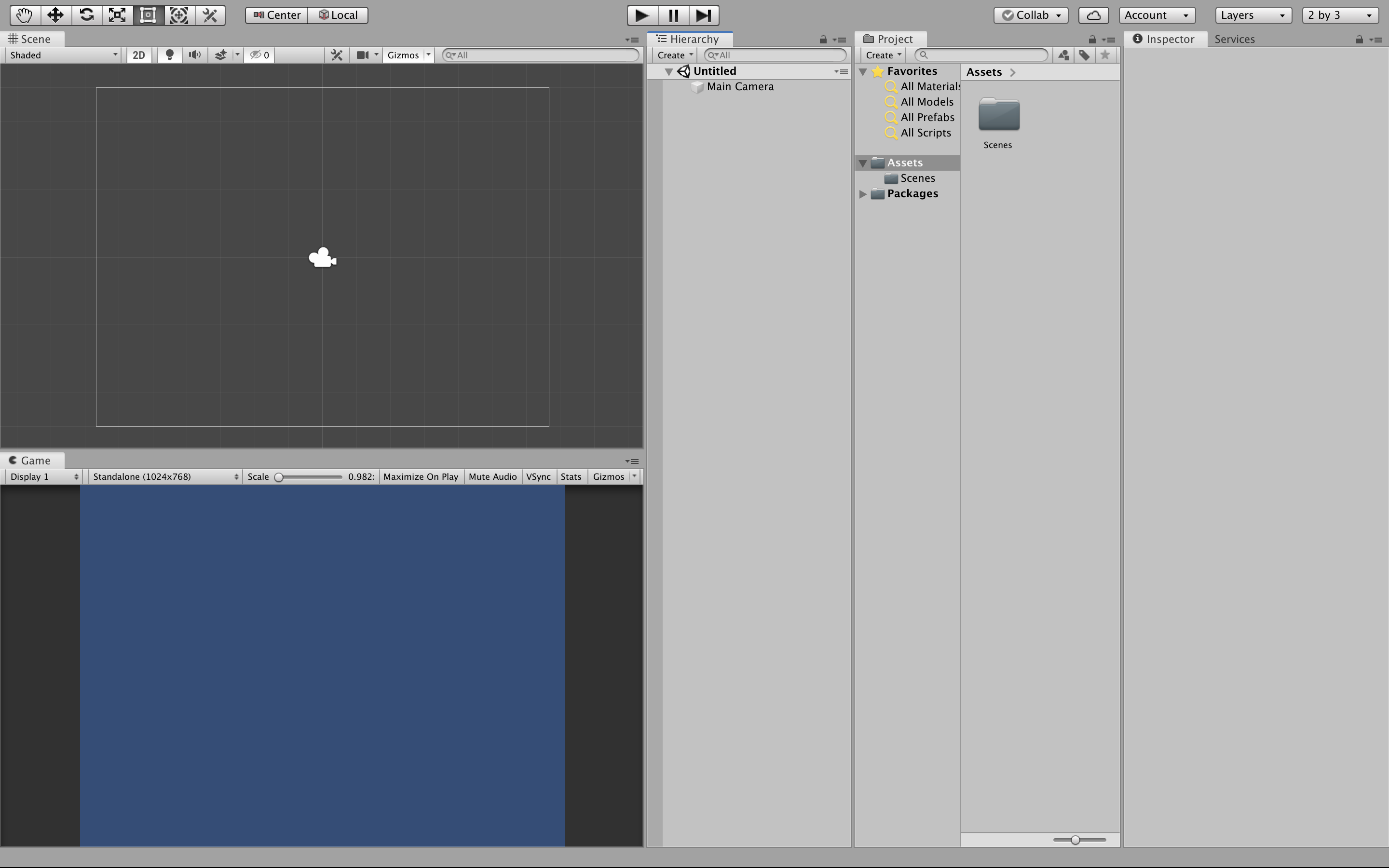The image size is (1389, 868).
Task: Click Search by Label tag icon
Action: (x=1084, y=54)
